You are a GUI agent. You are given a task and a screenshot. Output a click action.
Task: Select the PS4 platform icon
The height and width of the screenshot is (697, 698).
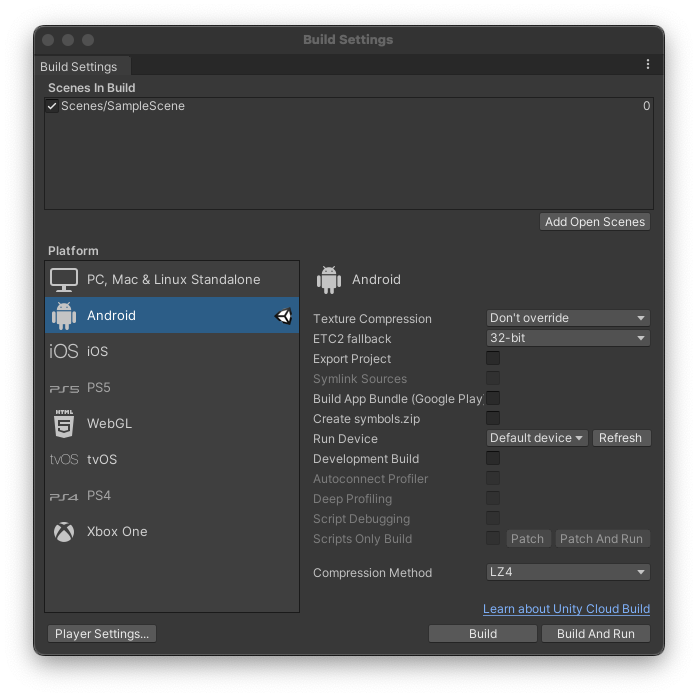click(x=64, y=496)
